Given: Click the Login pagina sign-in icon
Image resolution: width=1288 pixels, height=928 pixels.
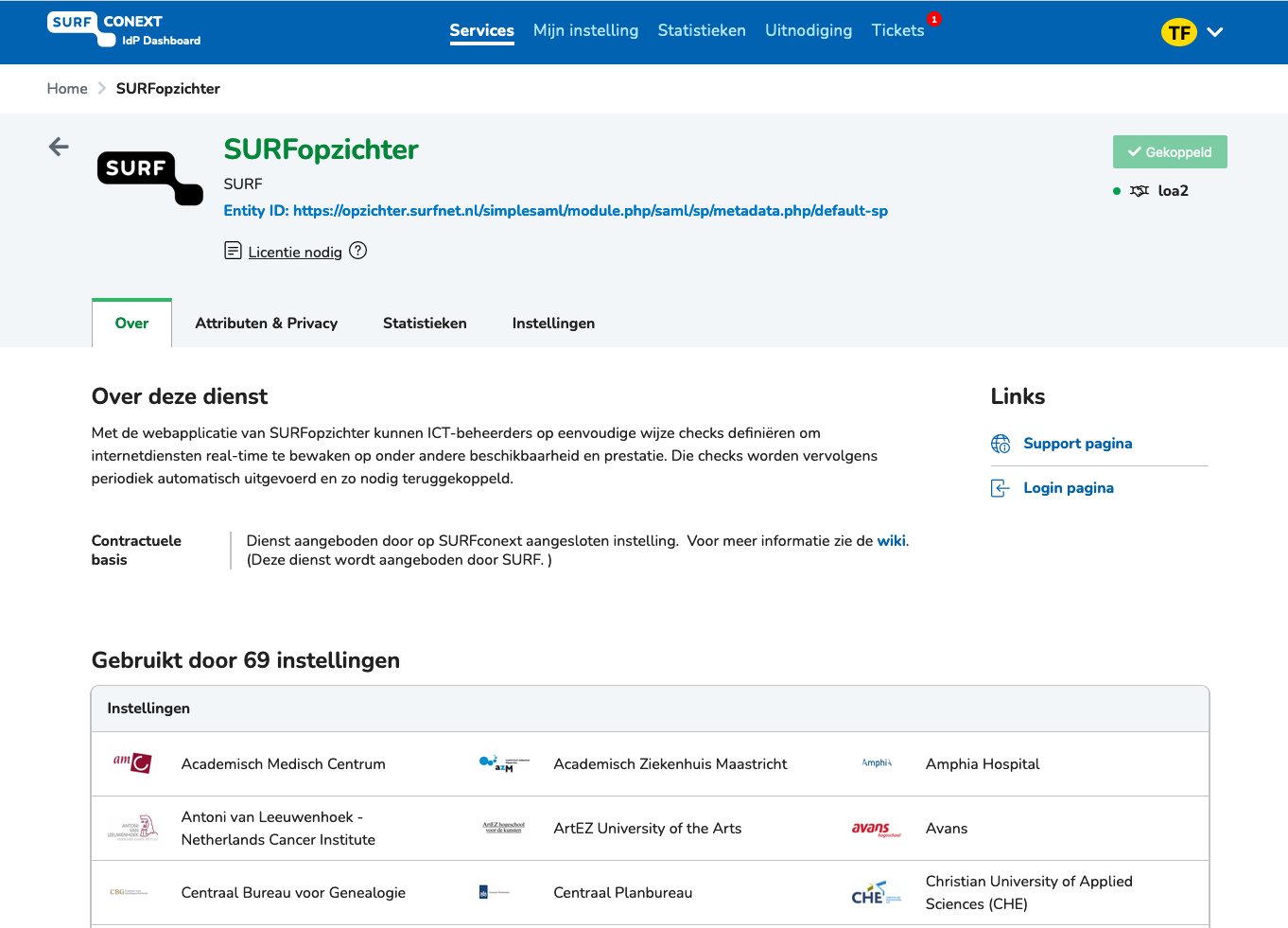Looking at the screenshot, I should [x=1001, y=488].
